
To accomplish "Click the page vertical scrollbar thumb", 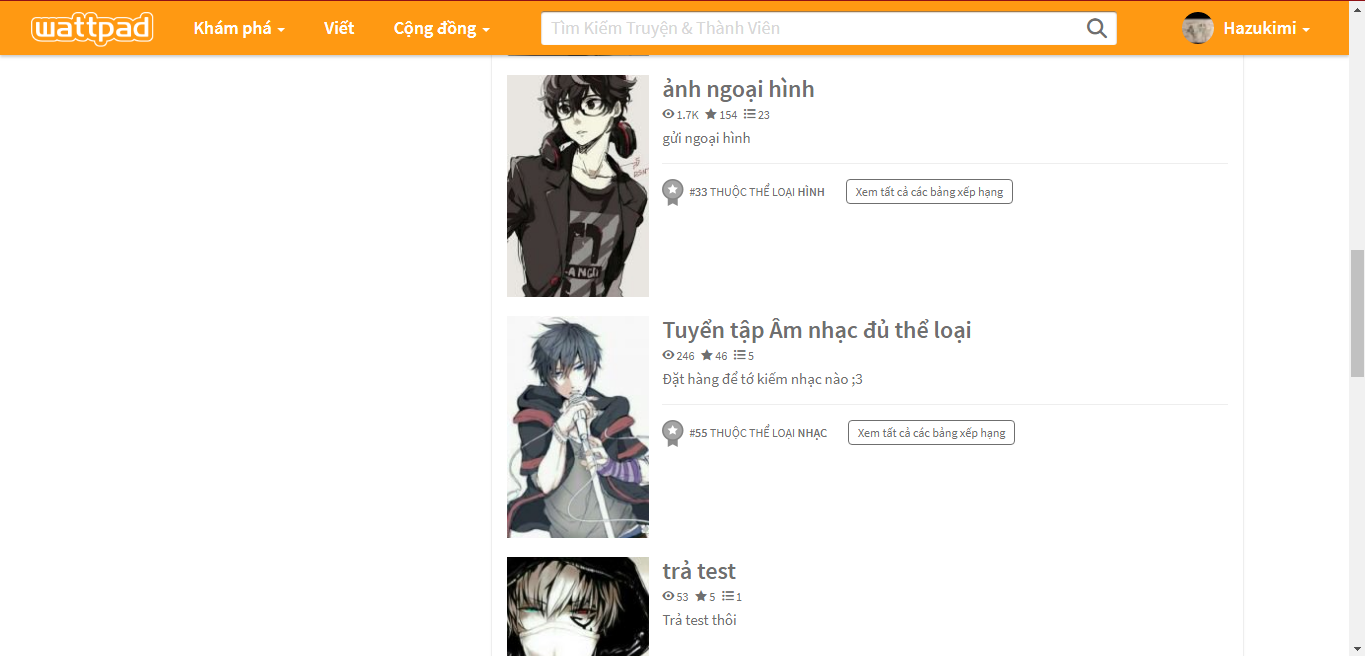I will (1357, 313).
